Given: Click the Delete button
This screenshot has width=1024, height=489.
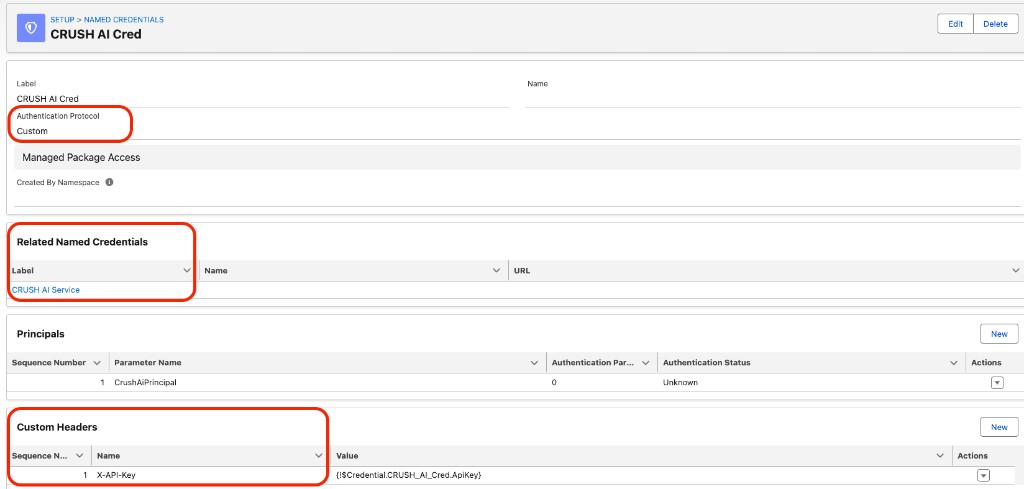Looking at the screenshot, I should pos(995,24).
